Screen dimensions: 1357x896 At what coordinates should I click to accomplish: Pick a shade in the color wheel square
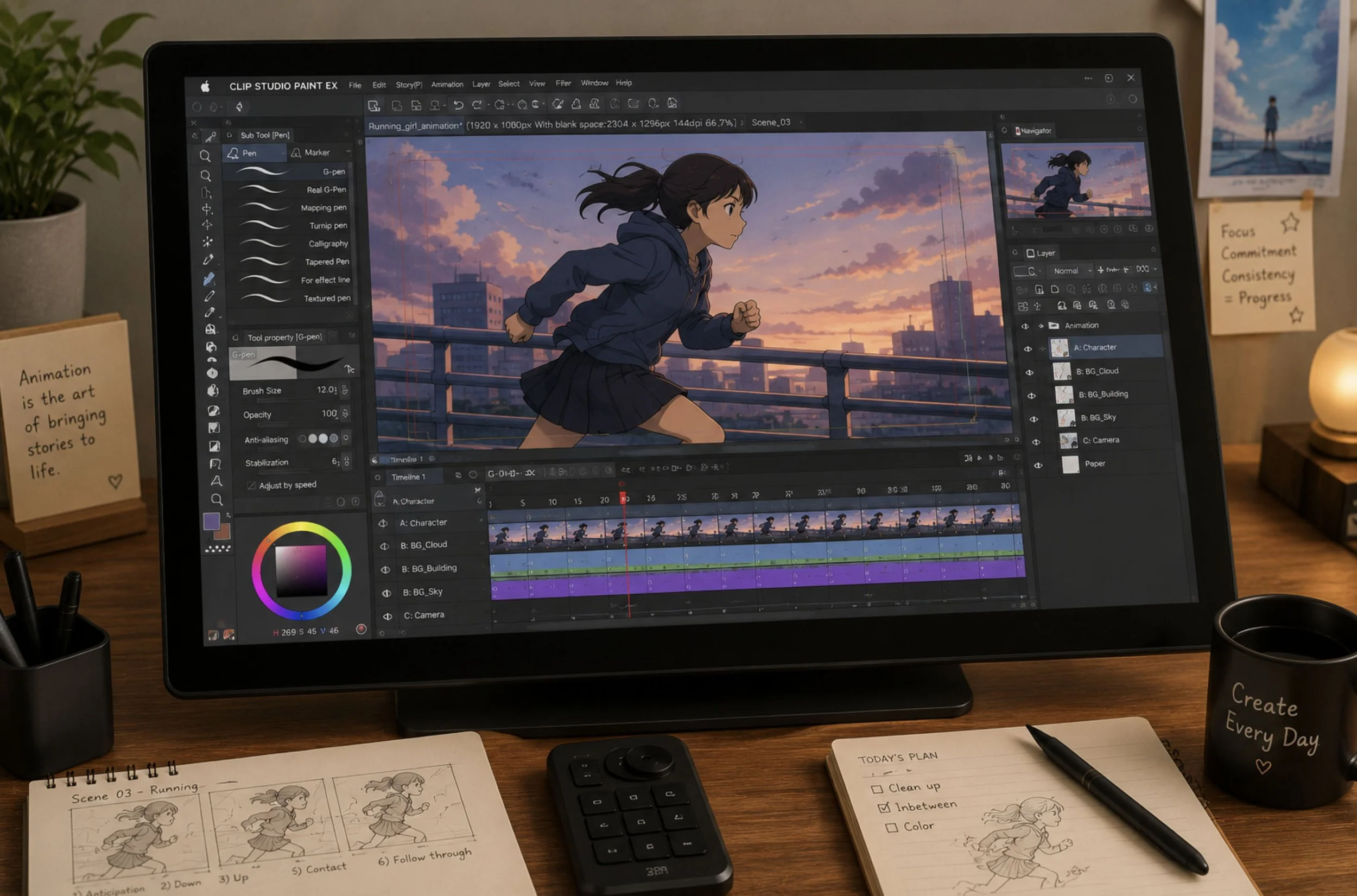point(301,571)
